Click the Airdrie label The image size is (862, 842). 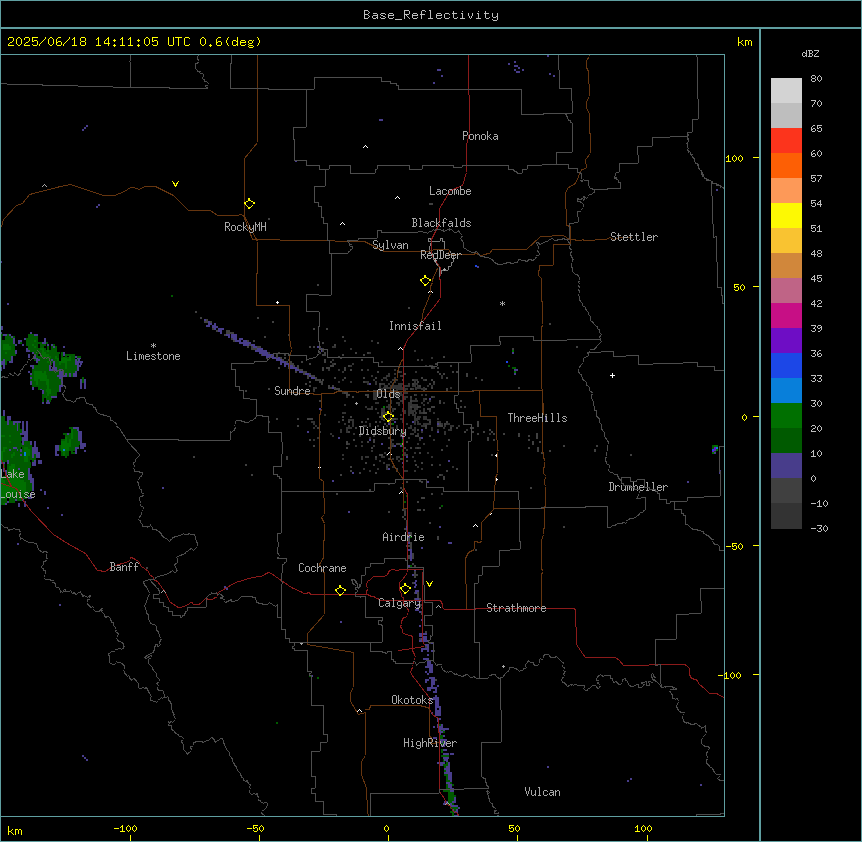click(x=403, y=537)
